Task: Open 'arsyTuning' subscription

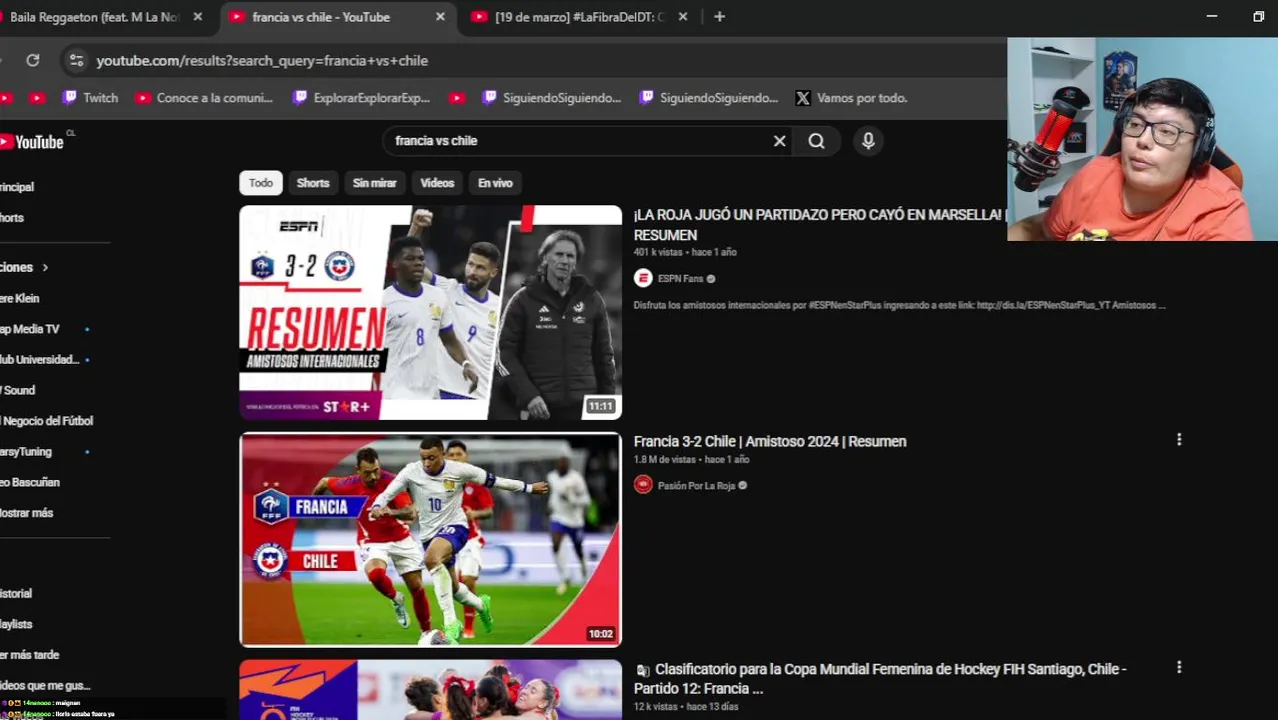Action: pos(25,452)
